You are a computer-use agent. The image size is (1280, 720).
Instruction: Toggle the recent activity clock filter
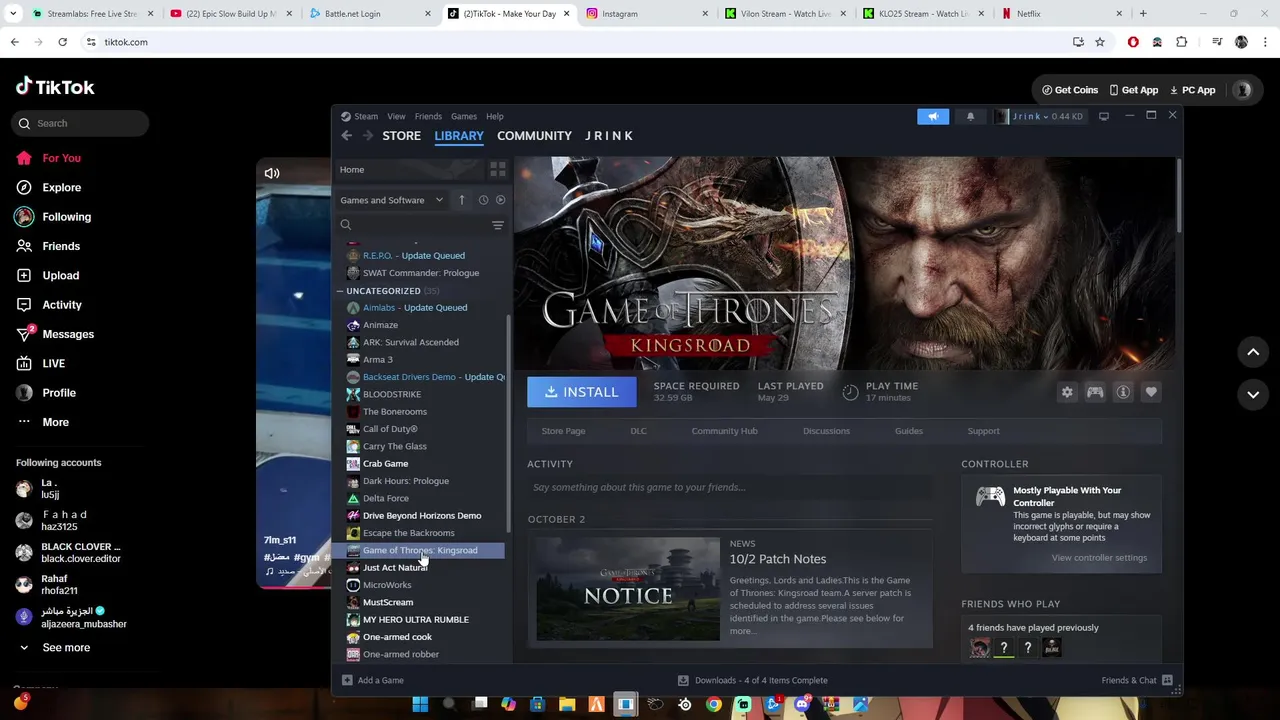tap(483, 200)
